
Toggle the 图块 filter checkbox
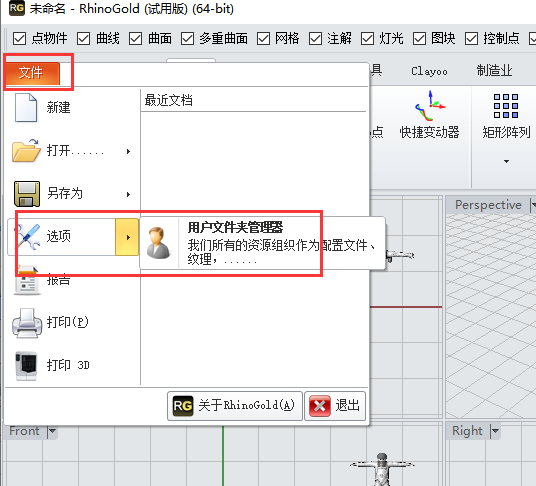pos(419,39)
